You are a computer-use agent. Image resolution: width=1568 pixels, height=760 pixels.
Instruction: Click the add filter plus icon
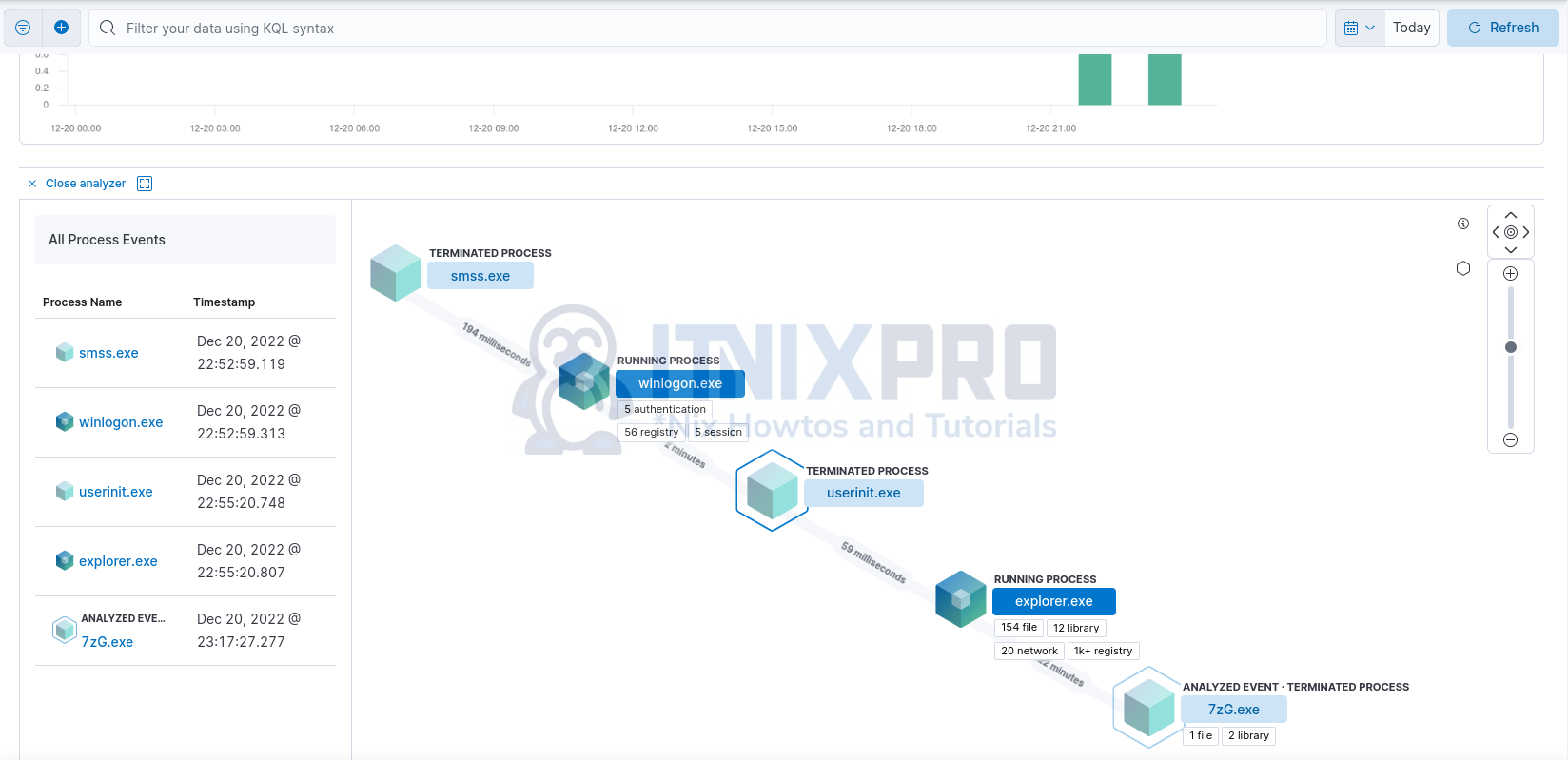(61, 28)
